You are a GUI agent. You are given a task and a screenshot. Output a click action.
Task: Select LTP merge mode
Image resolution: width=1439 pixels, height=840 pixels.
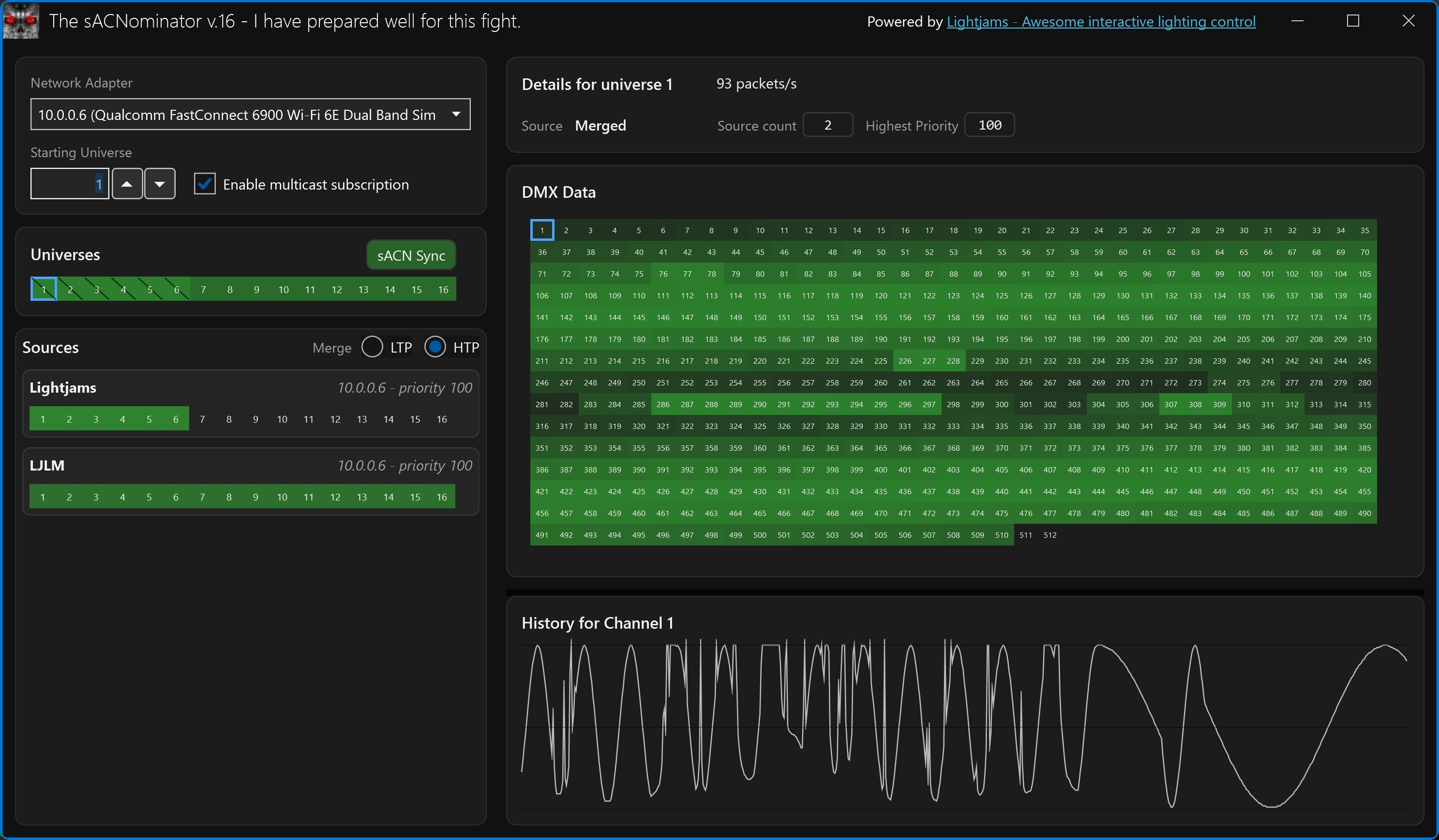pos(372,347)
